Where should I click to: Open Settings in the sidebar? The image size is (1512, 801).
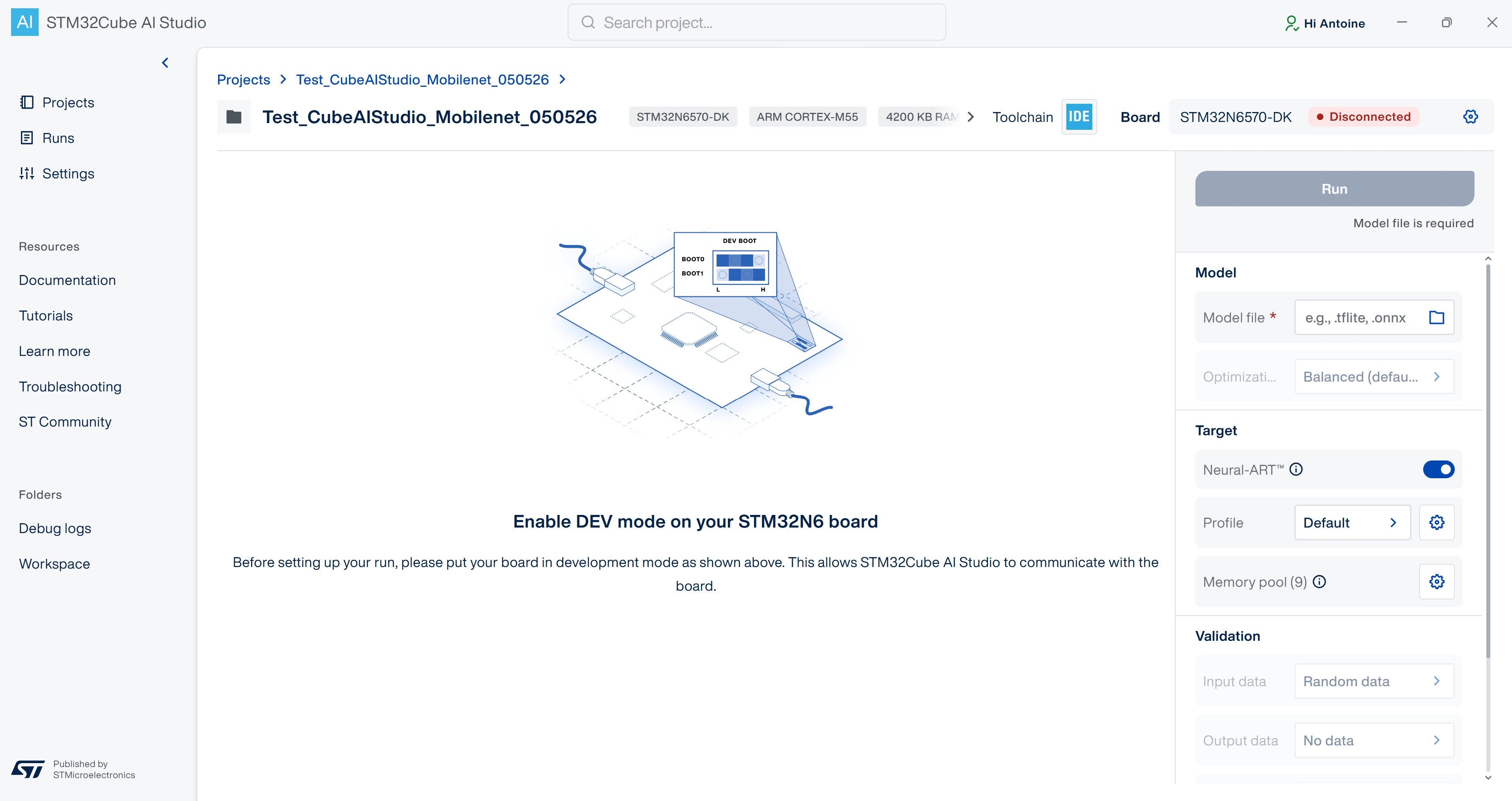(56, 174)
